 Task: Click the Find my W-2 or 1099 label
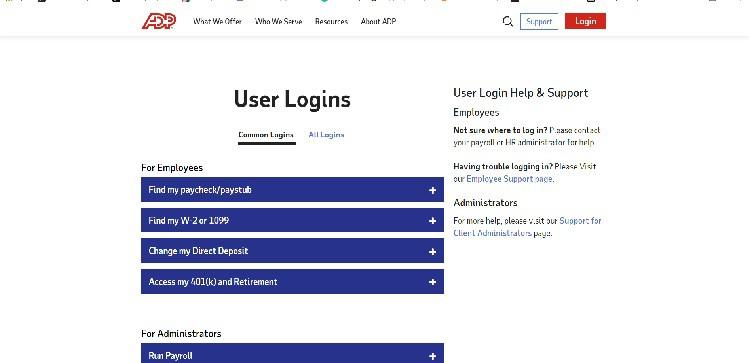point(188,221)
